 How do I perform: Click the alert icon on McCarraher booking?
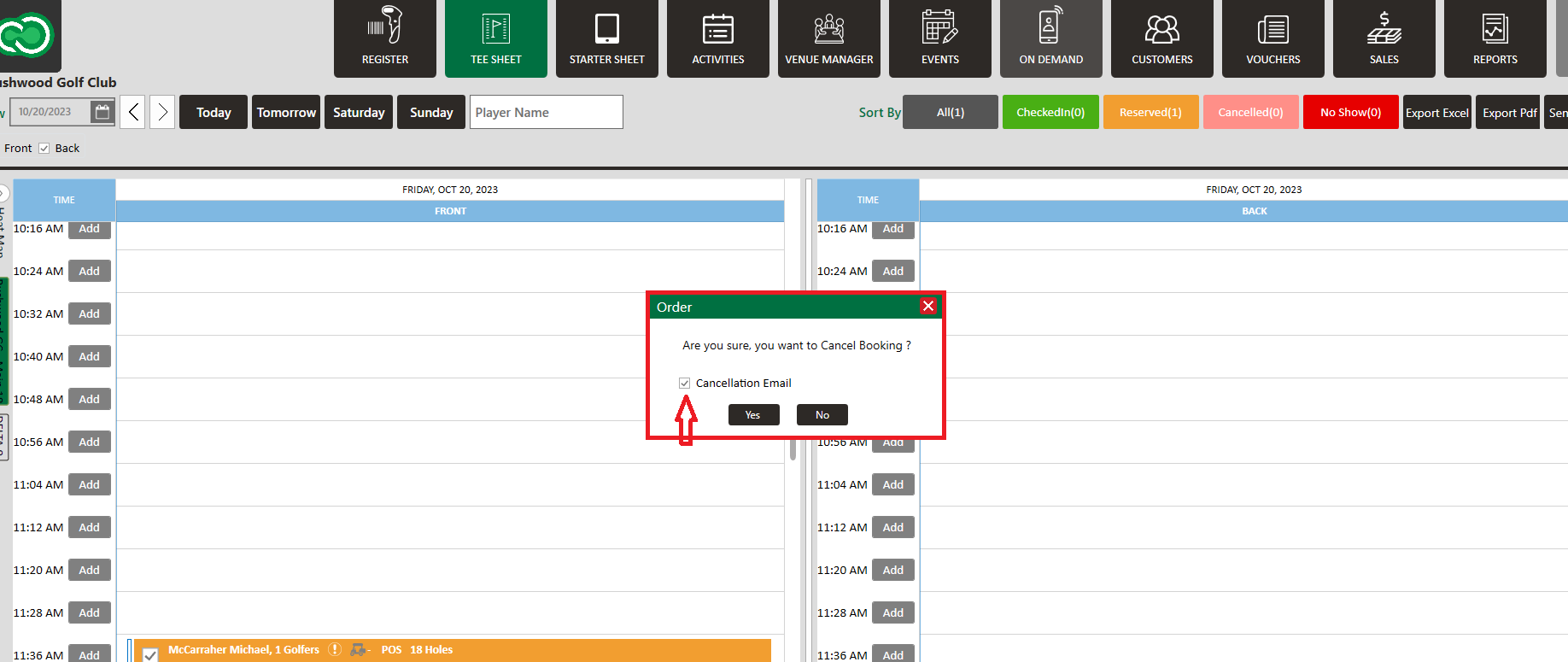click(x=335, y=649)
